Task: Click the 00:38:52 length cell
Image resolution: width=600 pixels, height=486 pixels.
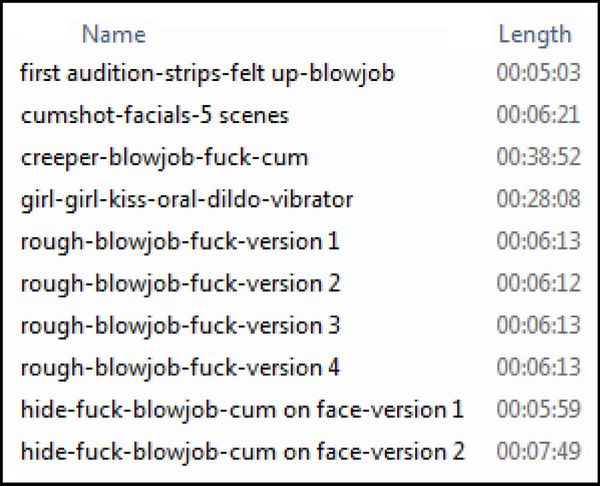Action: point(538,157)
